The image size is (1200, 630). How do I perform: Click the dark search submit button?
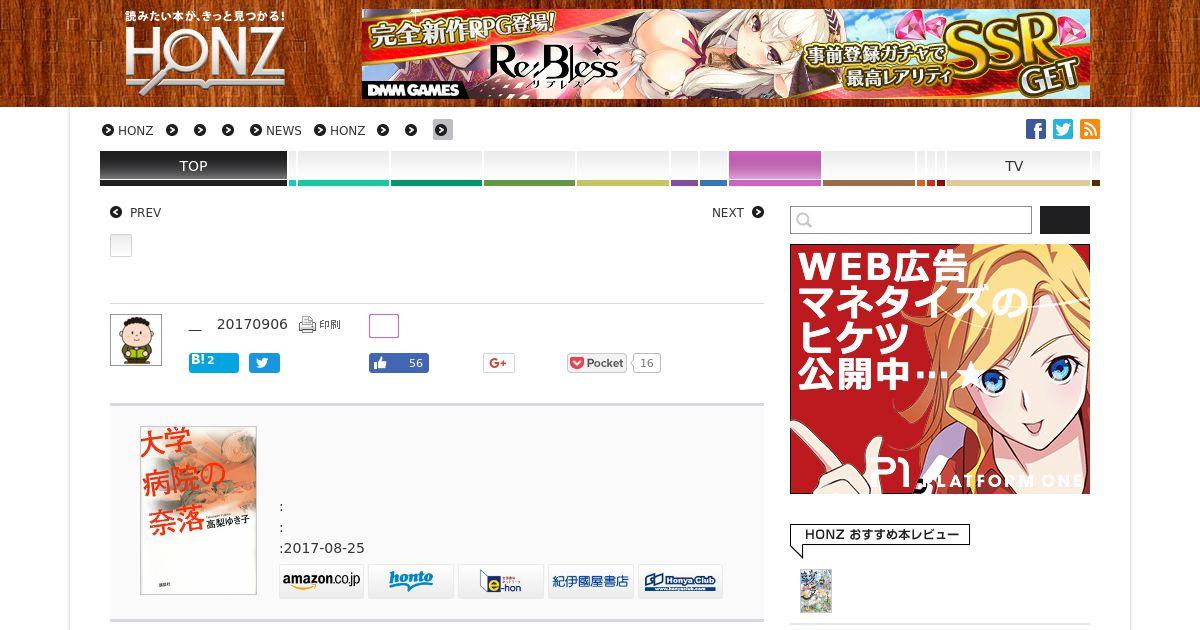(x=1065, y=220)
